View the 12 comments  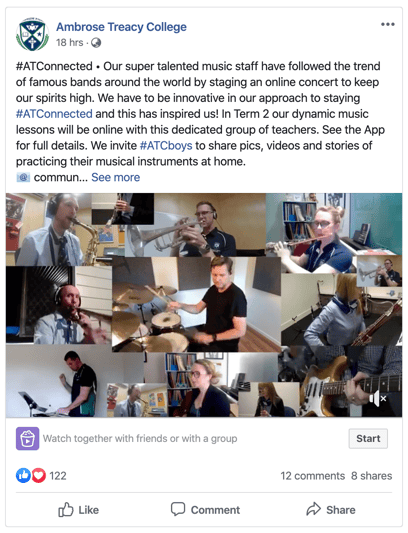312,476
